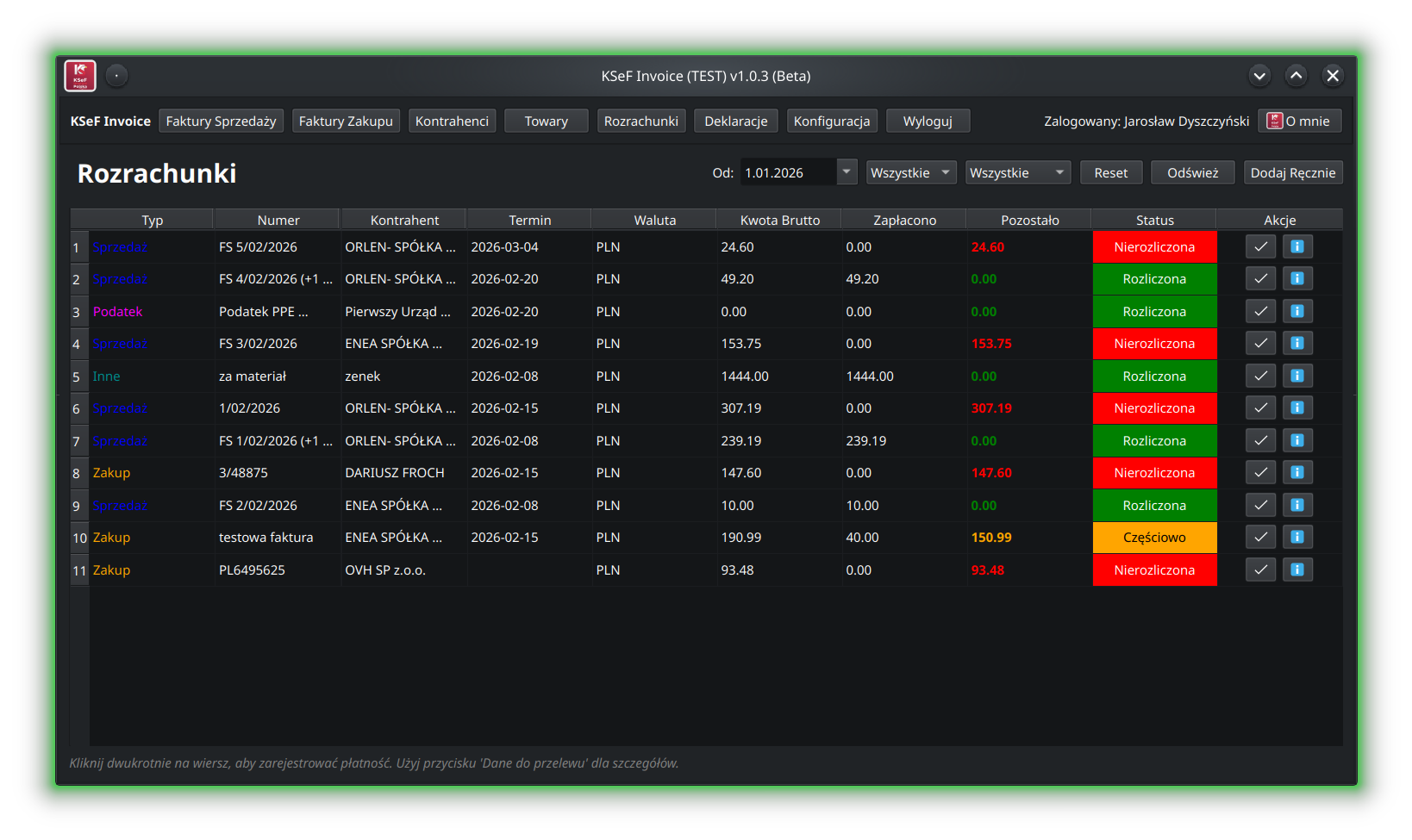Open the Faktury Sprzedaży section
The height and width of the screenshot is (840, 1412).
coord(221,121)
